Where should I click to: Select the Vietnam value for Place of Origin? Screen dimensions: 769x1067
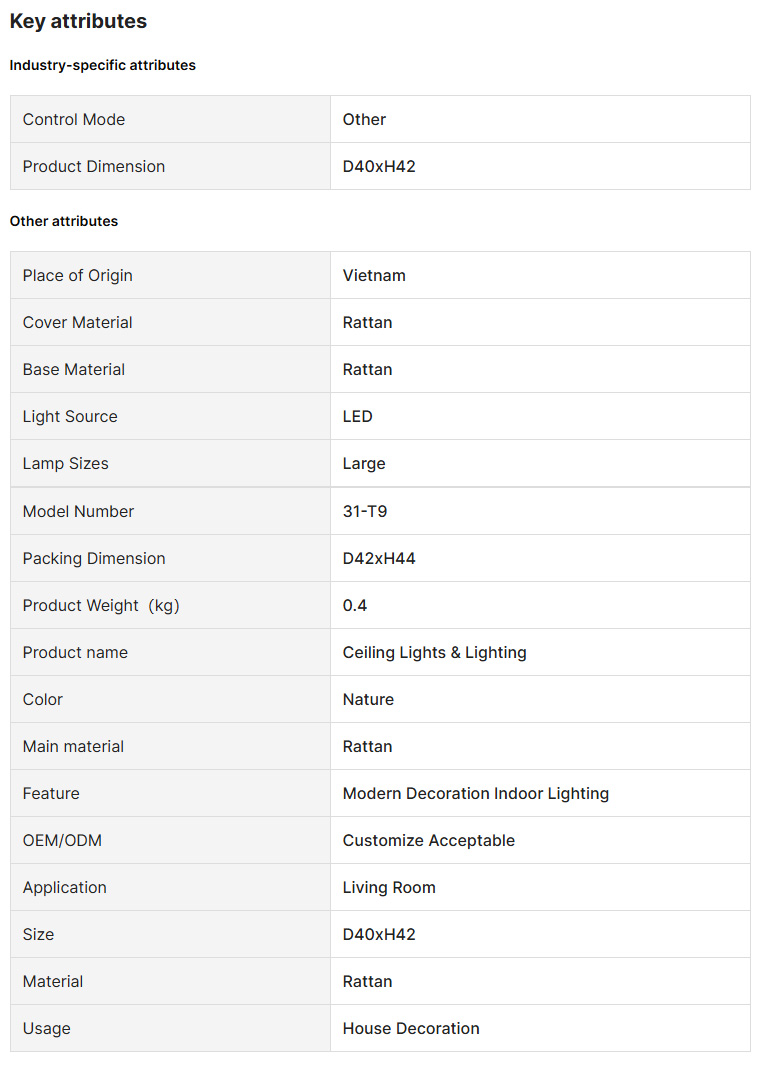point(374,275)
